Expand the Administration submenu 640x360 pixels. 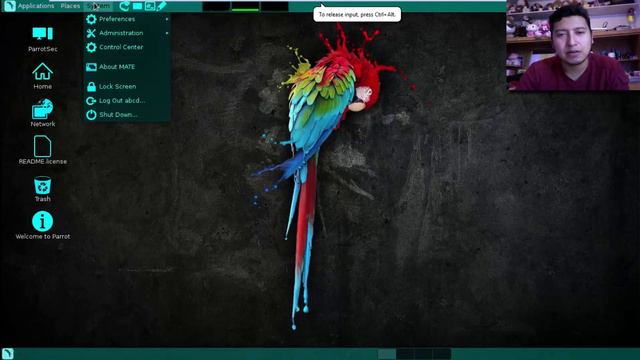(127, 33)
